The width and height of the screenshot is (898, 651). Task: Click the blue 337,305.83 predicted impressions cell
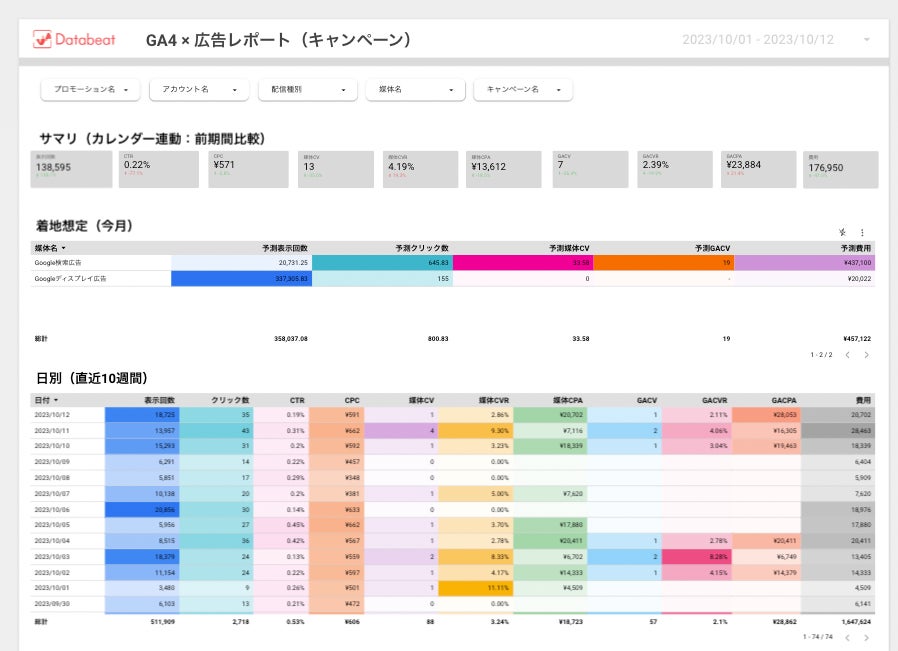[242, 279]
